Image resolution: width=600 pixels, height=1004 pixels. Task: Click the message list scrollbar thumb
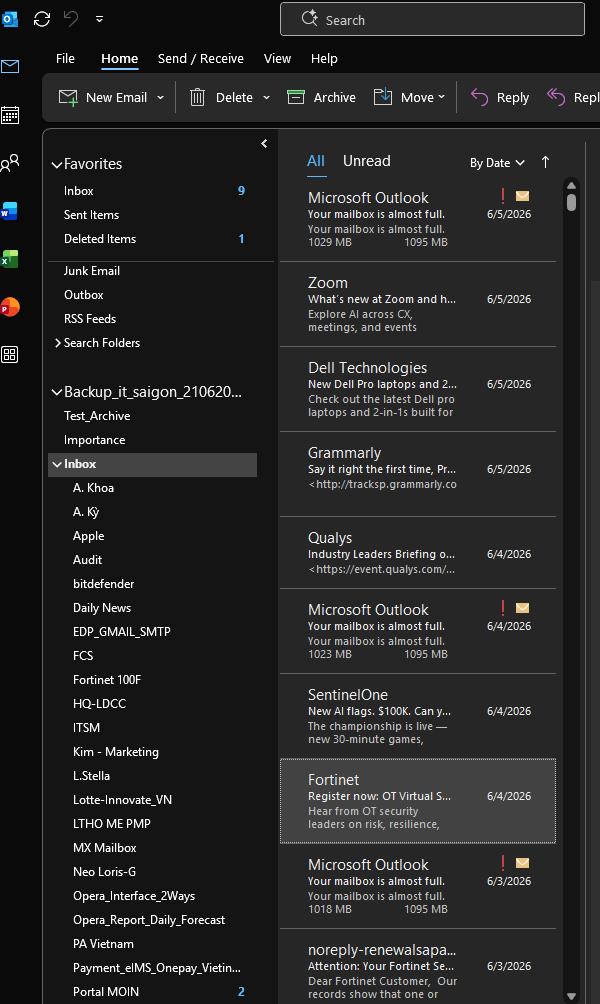[x=571, y=202]
